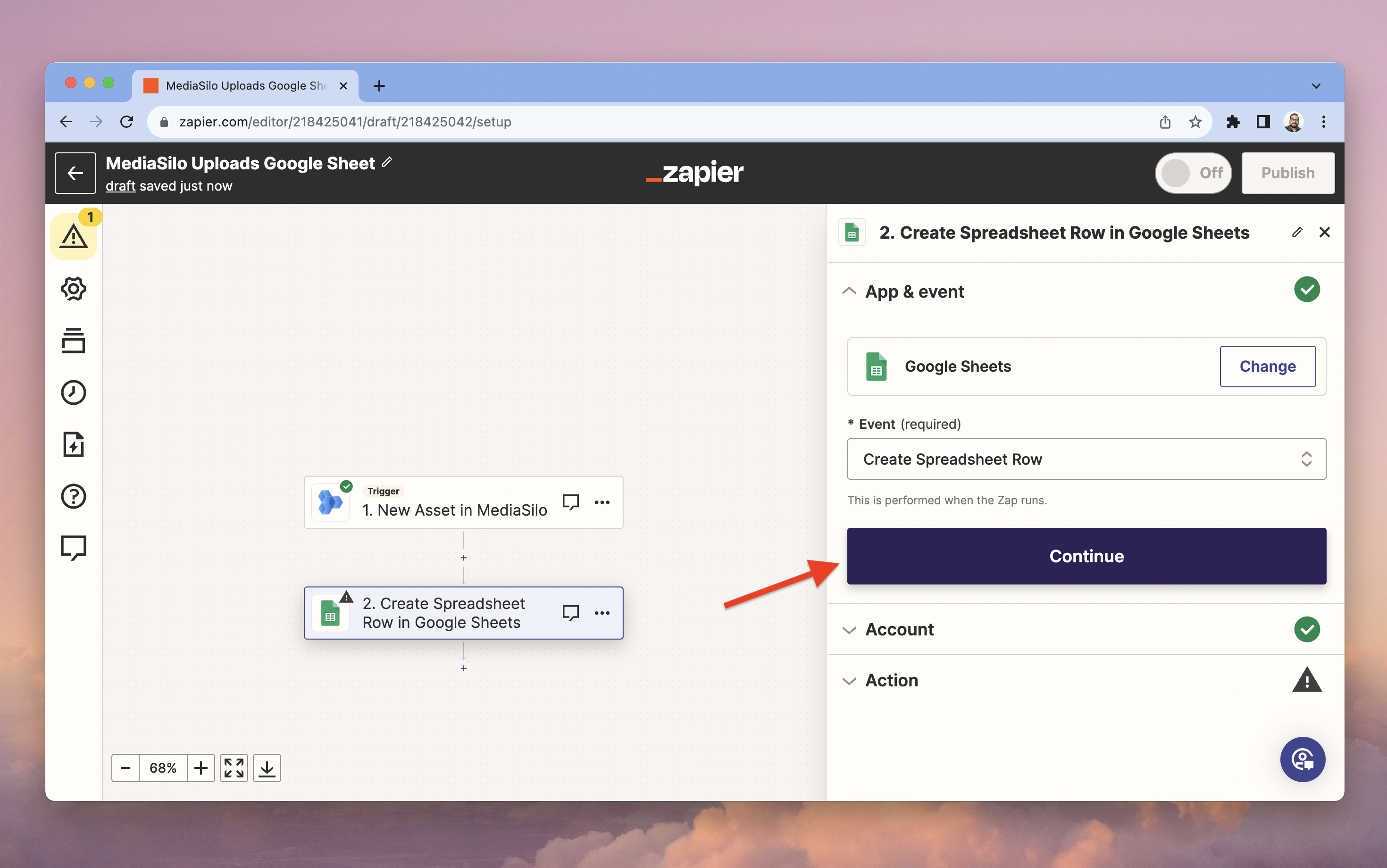Add comment on Google Sheets step

tap(570, 613)
